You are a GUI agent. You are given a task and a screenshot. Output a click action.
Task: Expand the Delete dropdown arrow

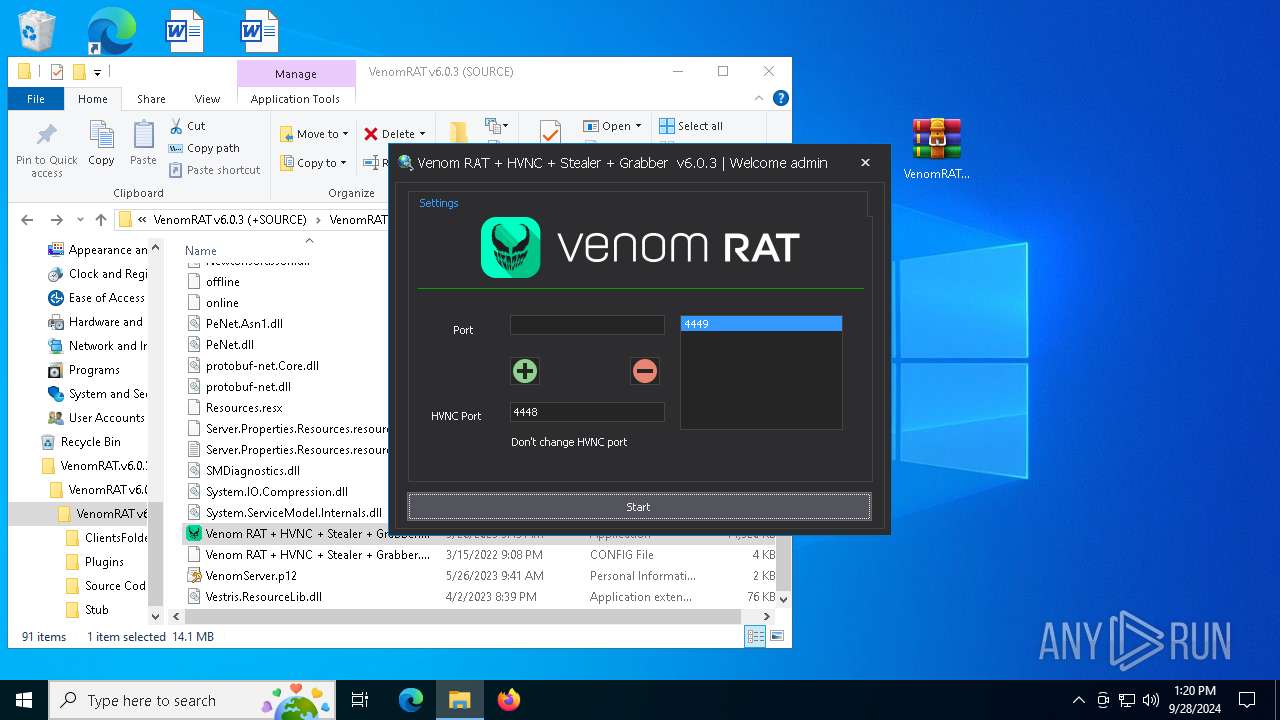(422, 134)
